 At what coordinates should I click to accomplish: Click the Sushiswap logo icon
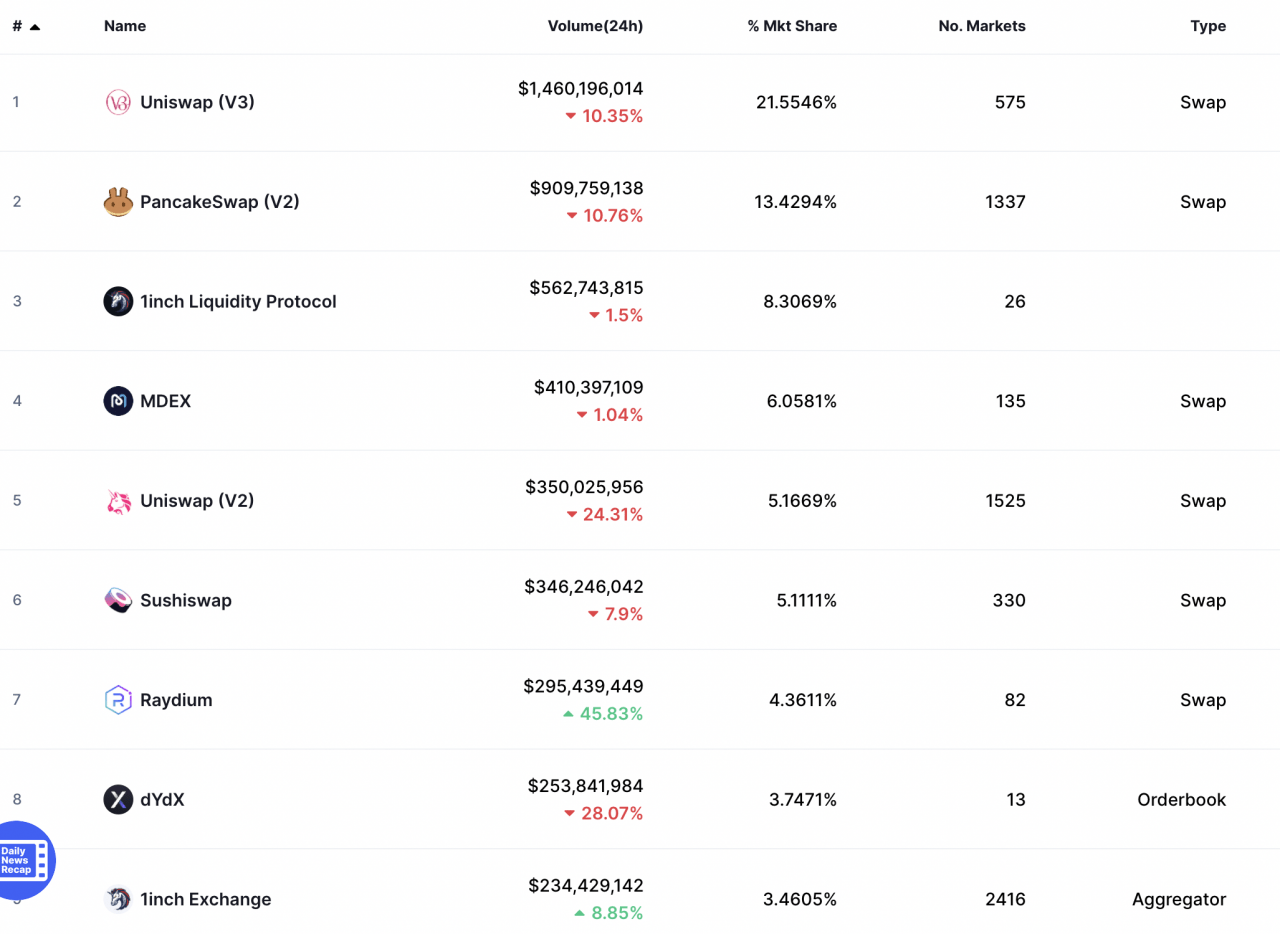coord(118,600)
